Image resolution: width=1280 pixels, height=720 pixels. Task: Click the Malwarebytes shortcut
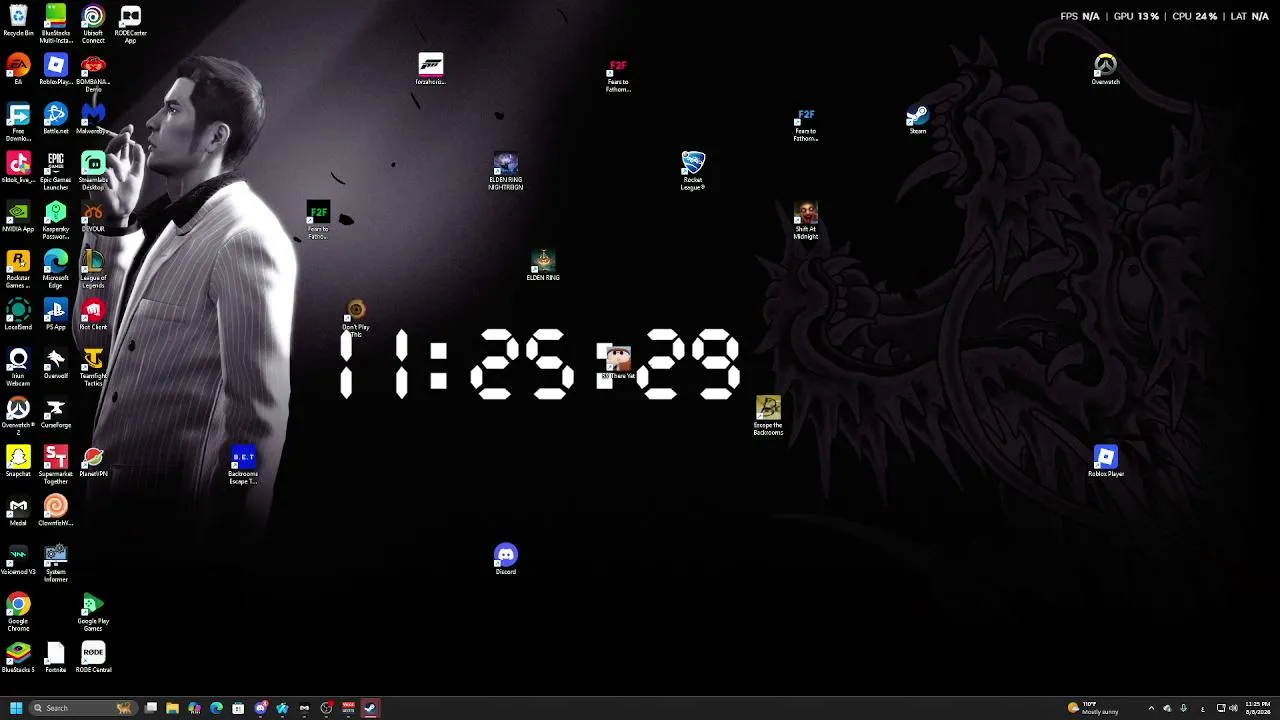coord(93,119)
